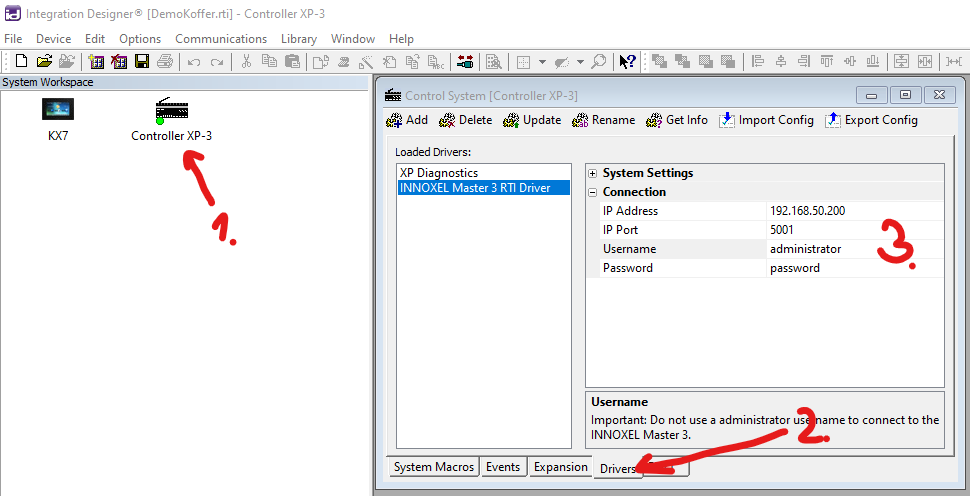Click the Open file folder icon
The width and height of the screenshot is (970, 496).
point(44,61)
